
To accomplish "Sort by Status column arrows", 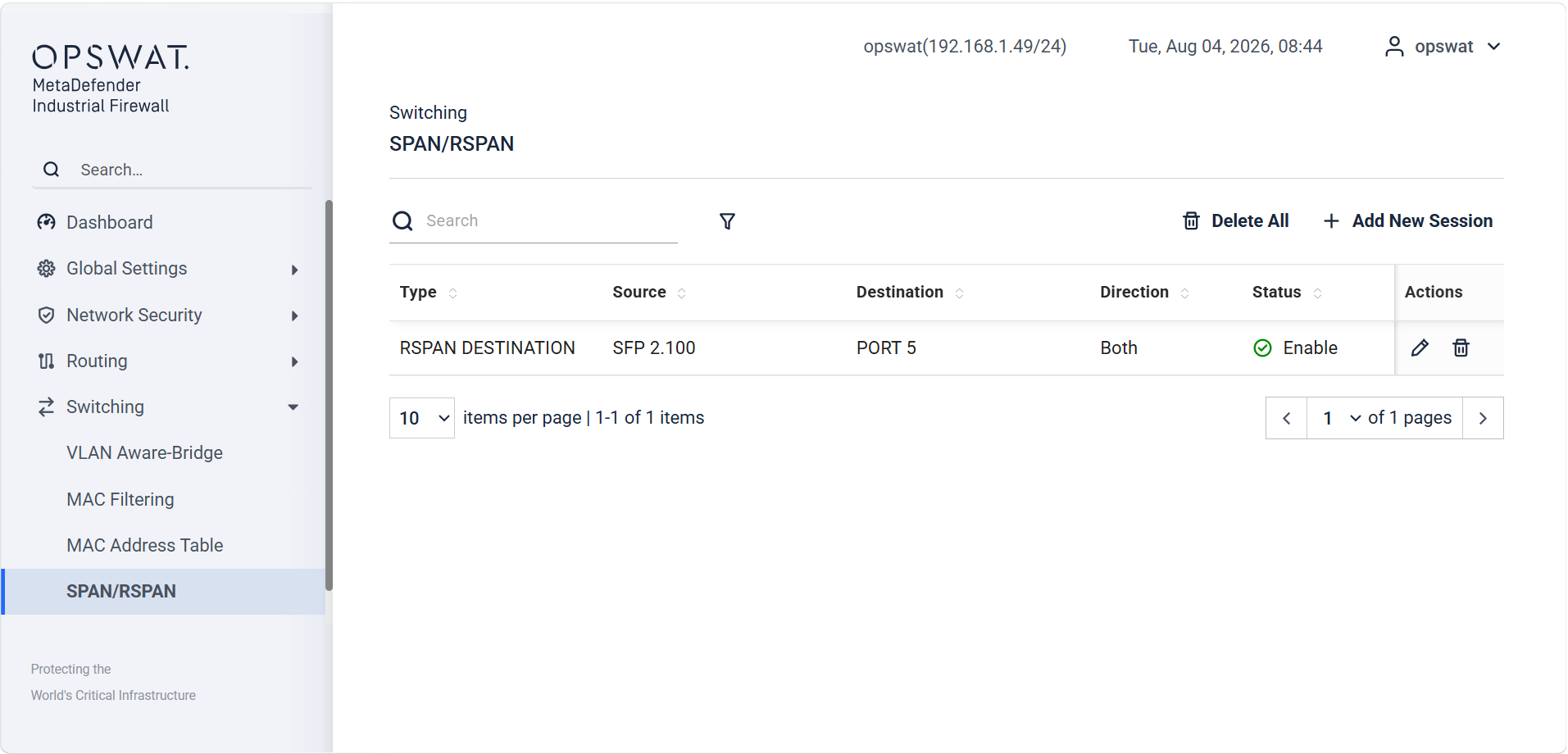I will tap(1317, 293).
